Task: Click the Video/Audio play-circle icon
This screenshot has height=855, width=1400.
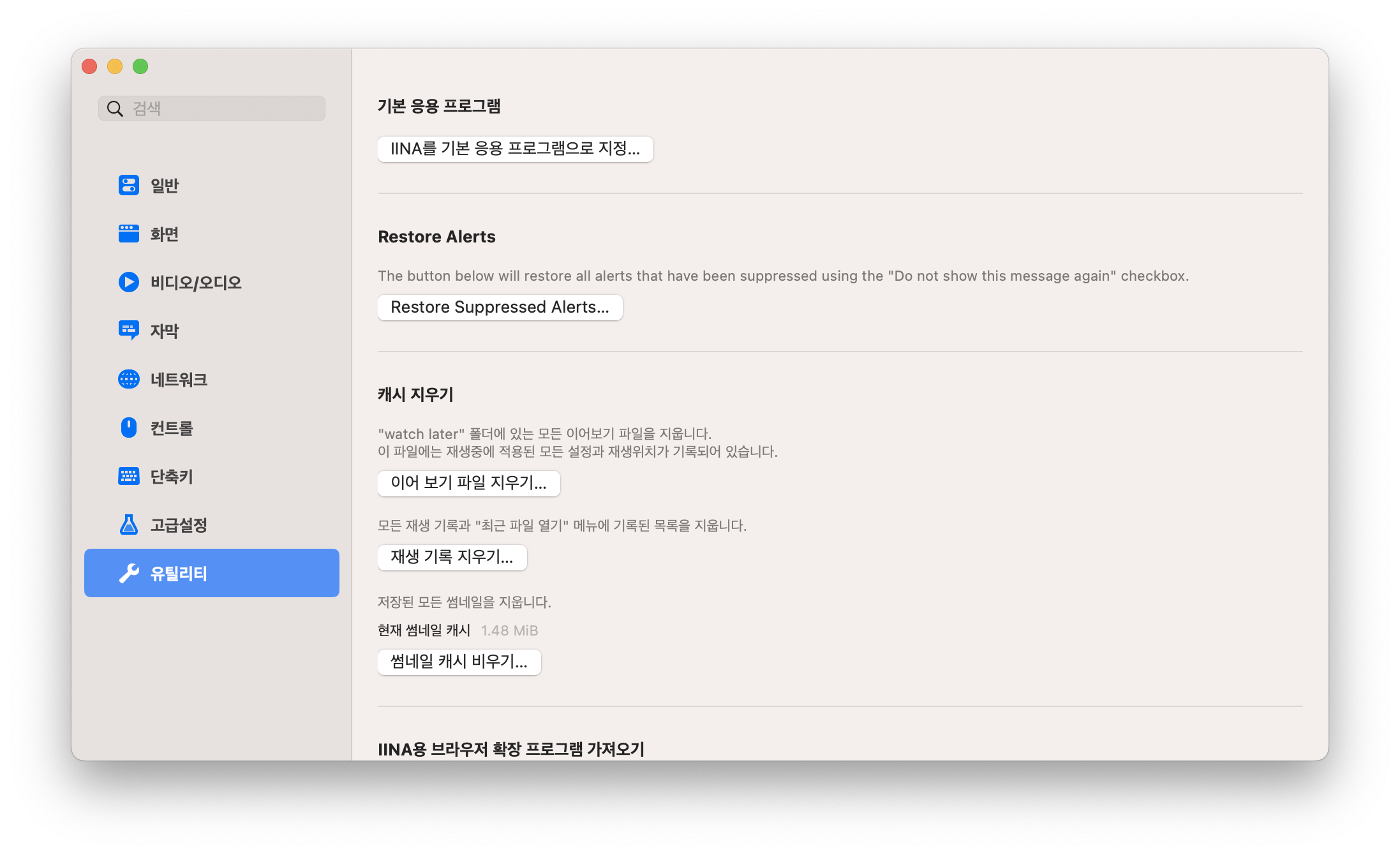Action: [129, 282]
